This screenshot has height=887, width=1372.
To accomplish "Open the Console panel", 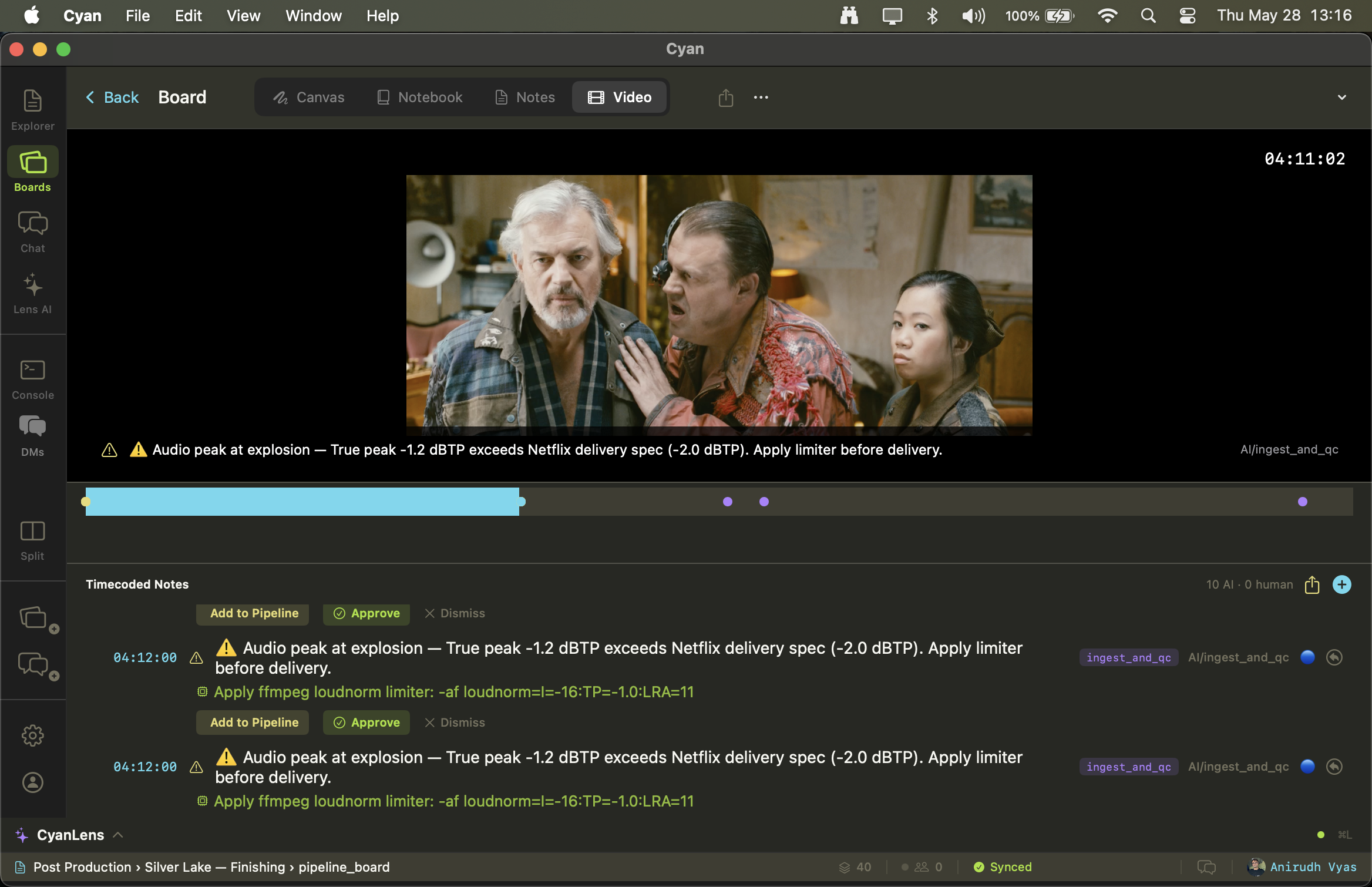I will (33, 379).
